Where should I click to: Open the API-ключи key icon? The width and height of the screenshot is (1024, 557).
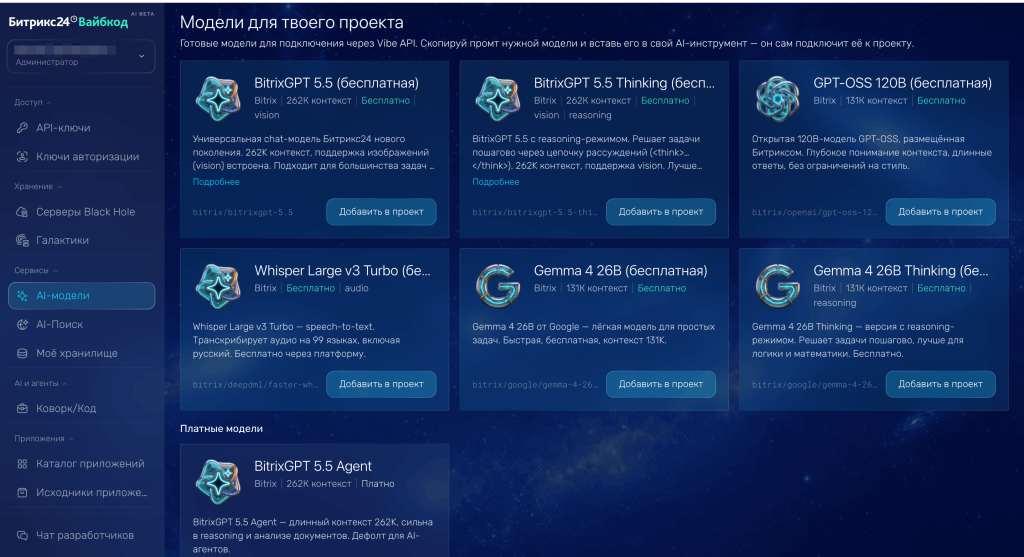pos(22,128)
